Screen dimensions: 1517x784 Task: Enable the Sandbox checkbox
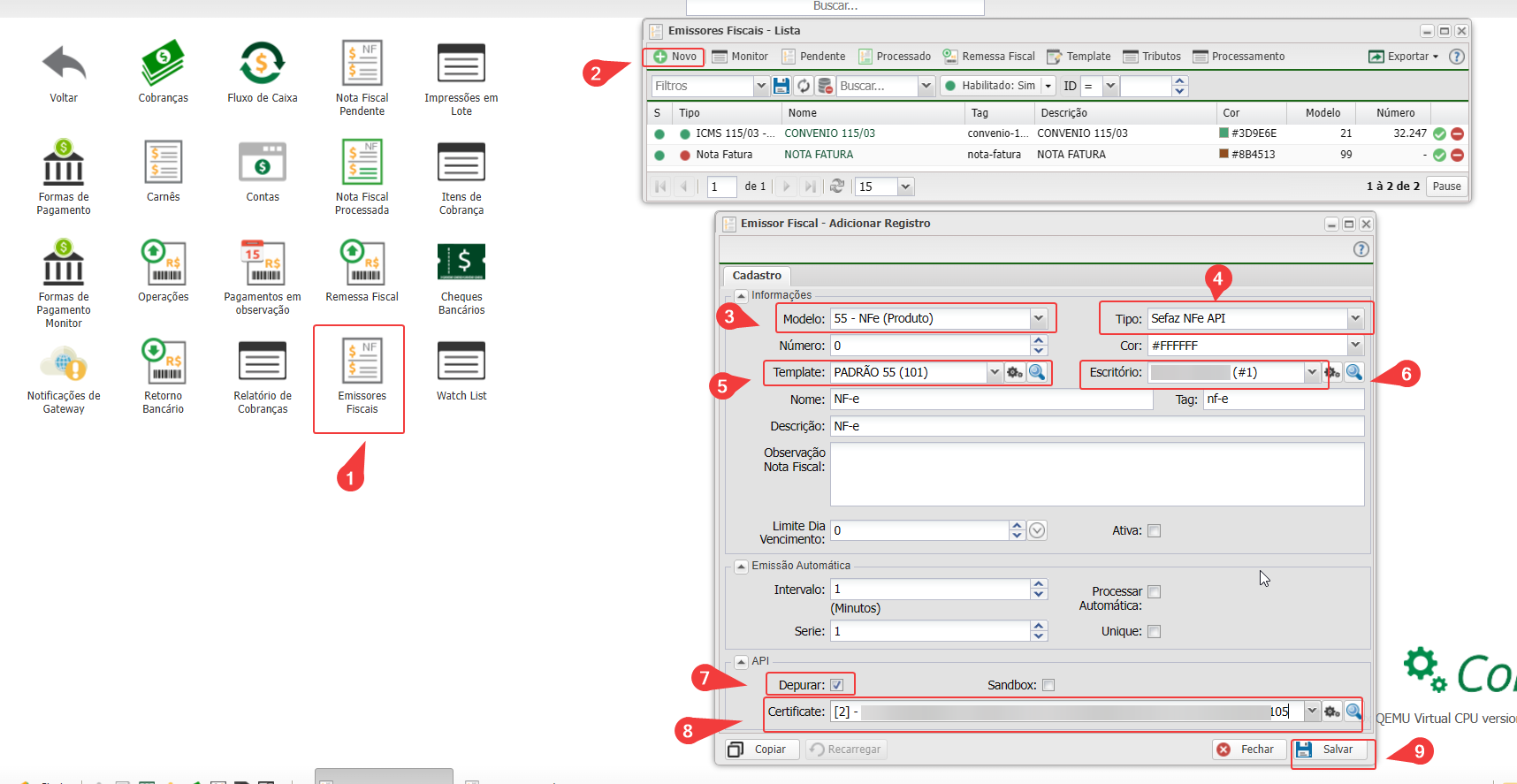(x=1048, y=685)
